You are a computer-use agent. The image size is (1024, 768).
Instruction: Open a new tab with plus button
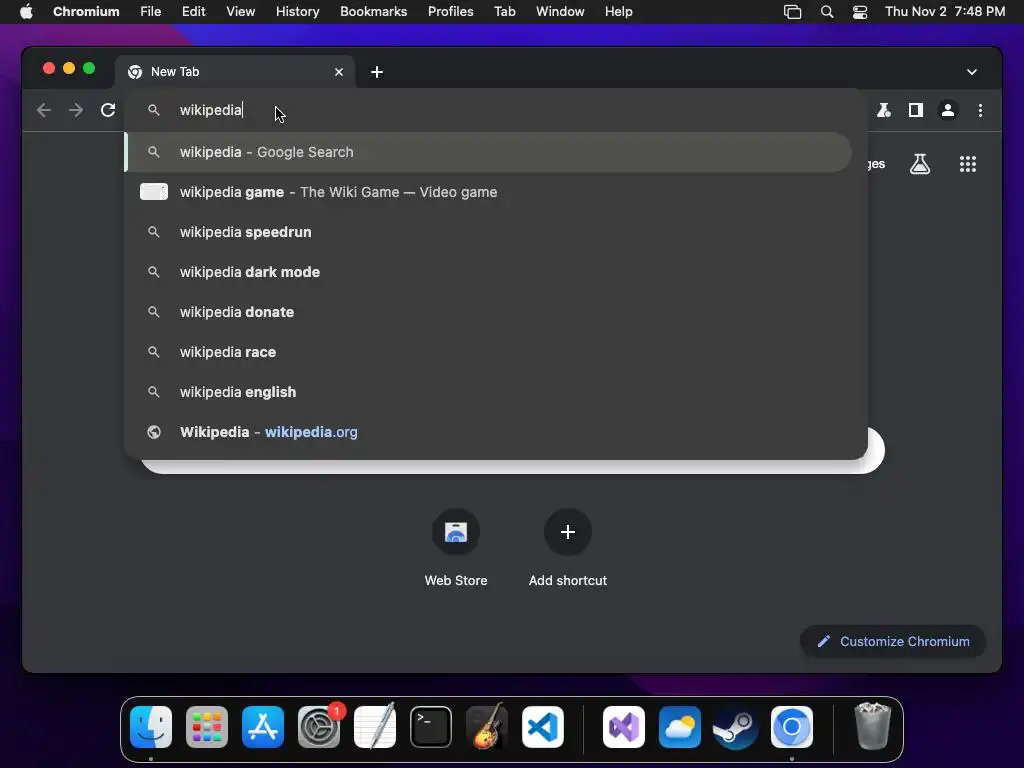[x=377, y=72]
